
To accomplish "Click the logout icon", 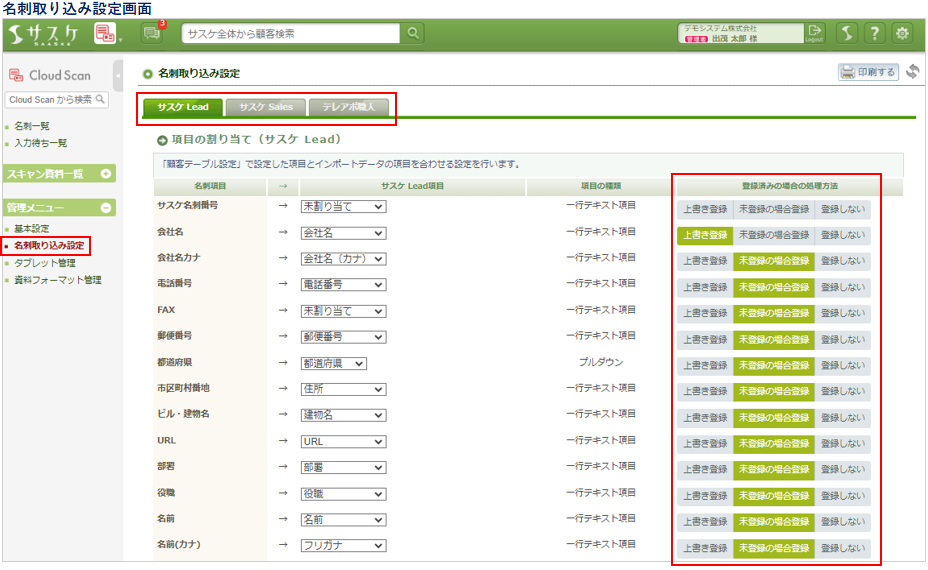I will point(815,33).
